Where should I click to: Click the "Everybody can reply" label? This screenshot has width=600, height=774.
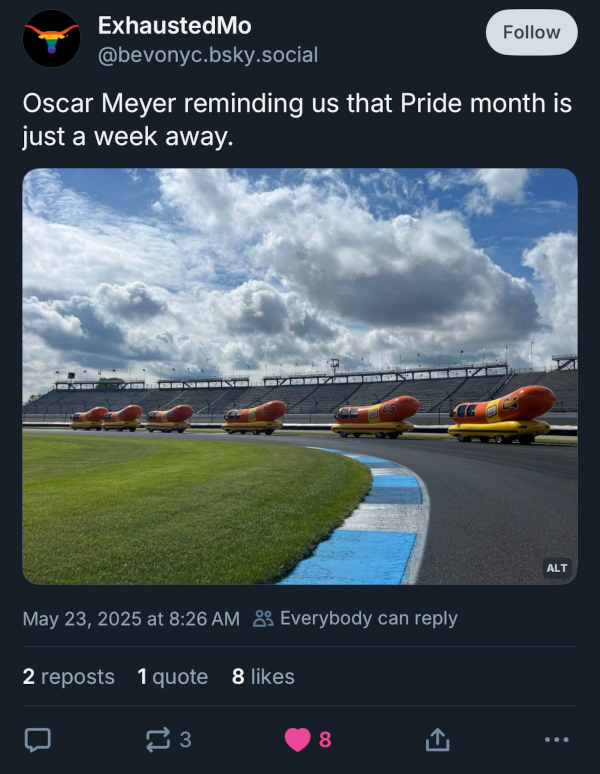point(368,618)
